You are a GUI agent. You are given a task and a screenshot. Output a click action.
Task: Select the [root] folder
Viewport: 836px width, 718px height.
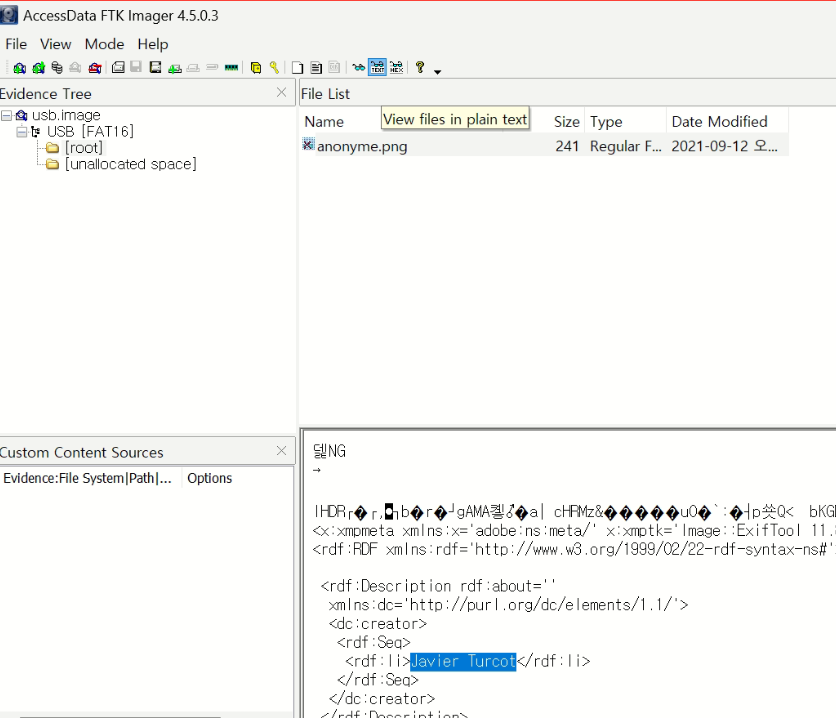coord(84,148)
